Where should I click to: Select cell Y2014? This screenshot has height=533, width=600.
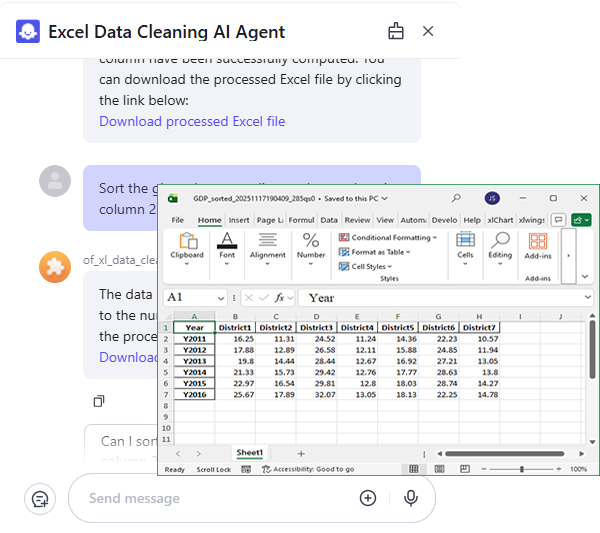click(194, 372)
